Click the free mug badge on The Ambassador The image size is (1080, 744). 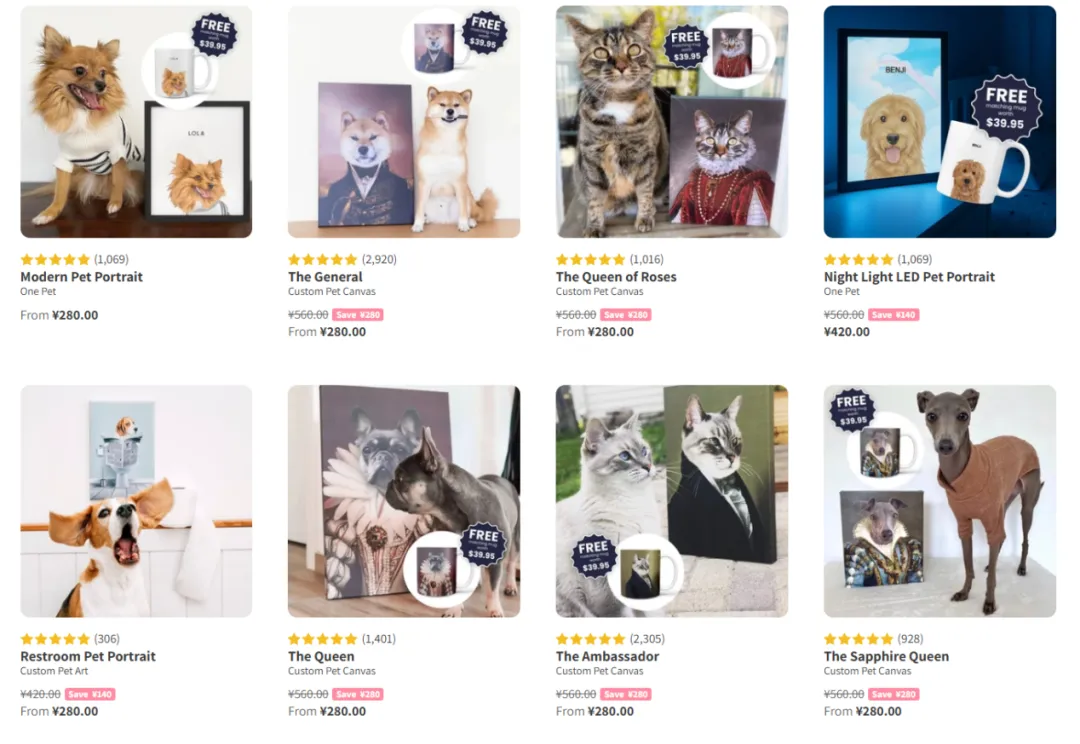point(595,556)
